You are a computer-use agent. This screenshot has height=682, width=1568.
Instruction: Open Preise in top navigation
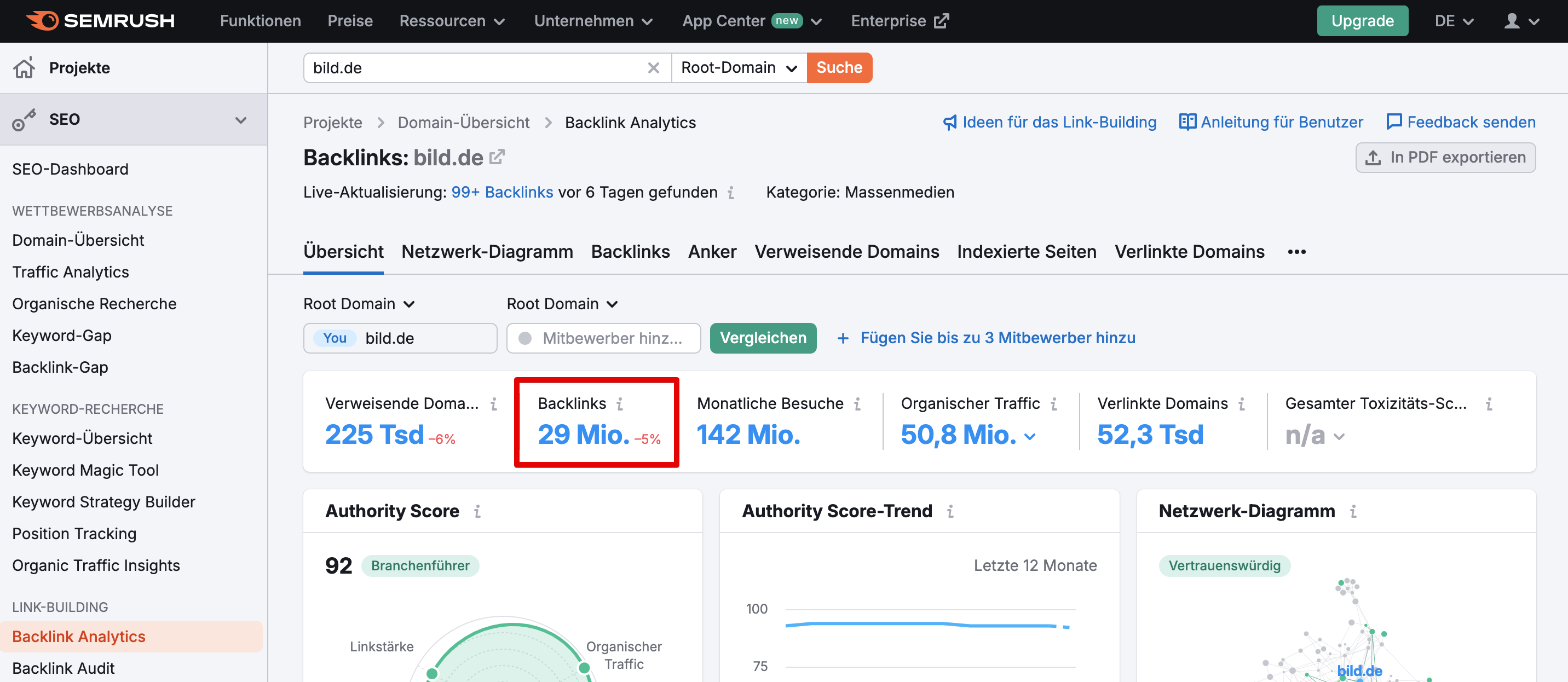coord(350,21)
